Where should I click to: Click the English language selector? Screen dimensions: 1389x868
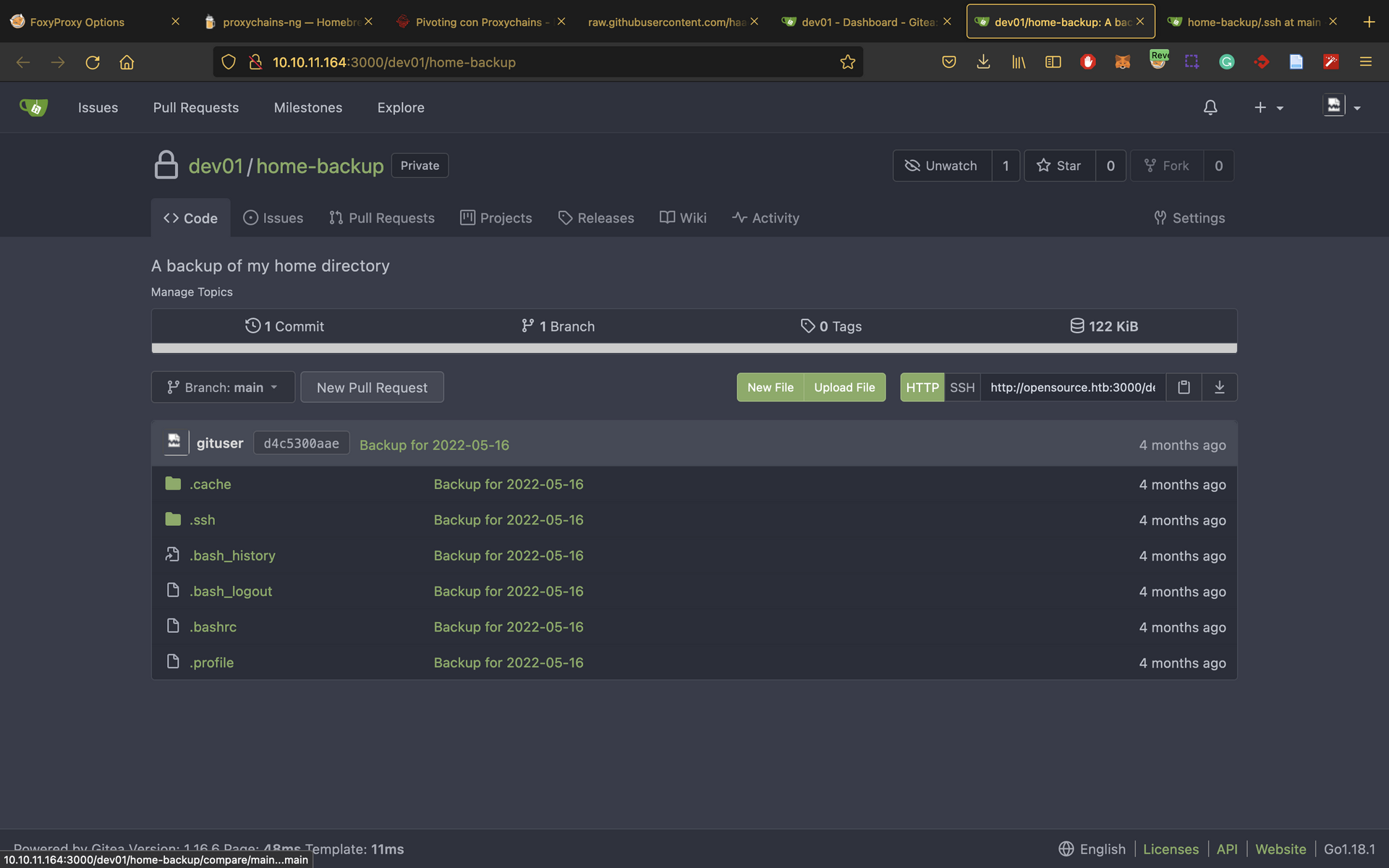[1092, 849]
